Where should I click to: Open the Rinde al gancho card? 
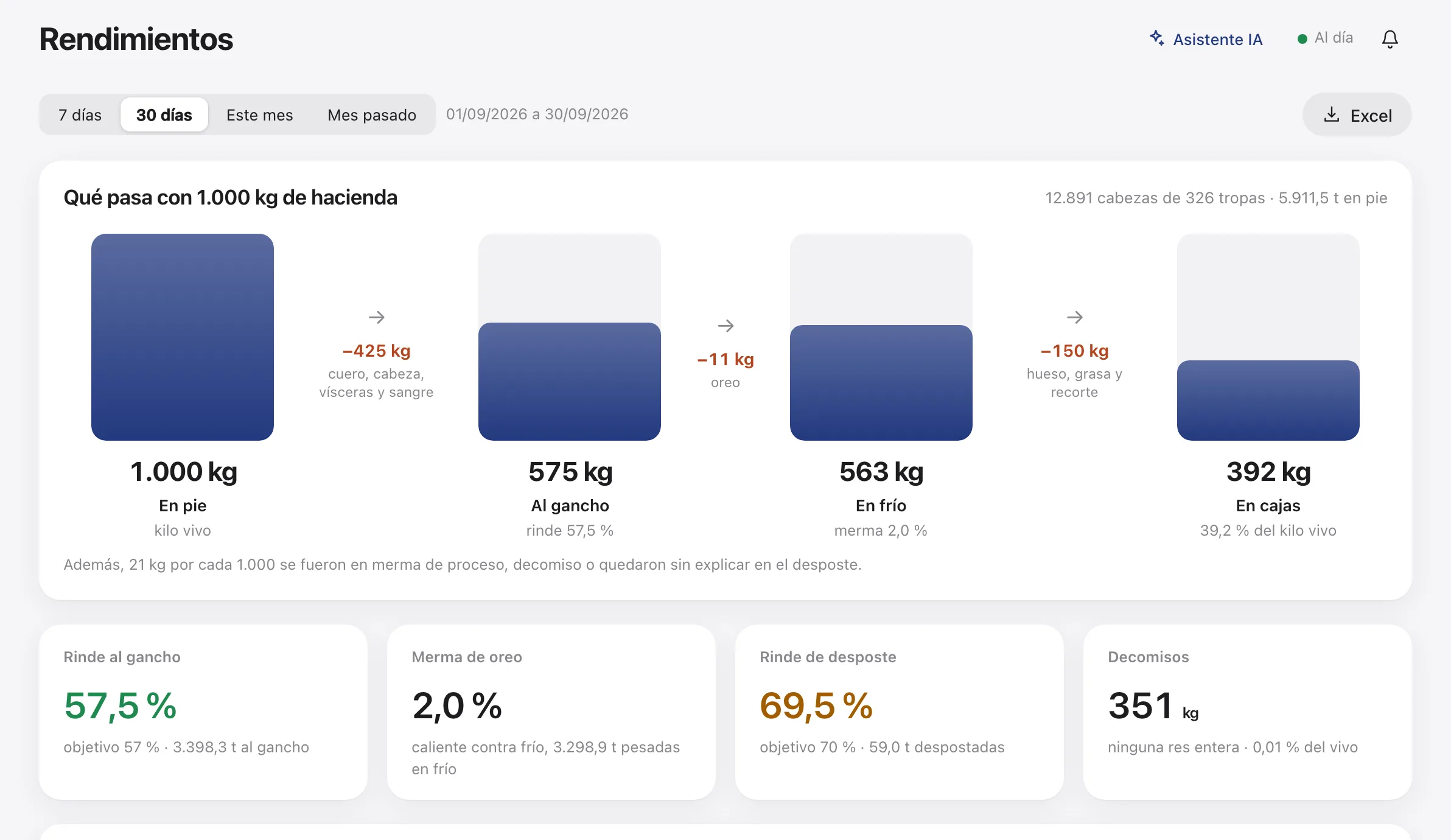(203, 712)
